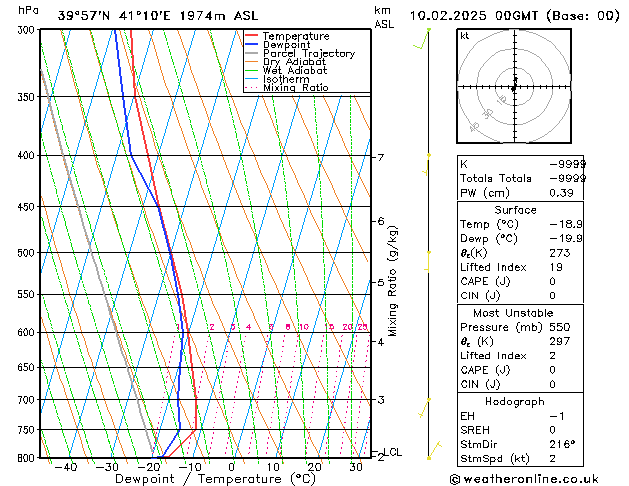
Task: Click the 500 hPa pressure label
Action: 28,253
